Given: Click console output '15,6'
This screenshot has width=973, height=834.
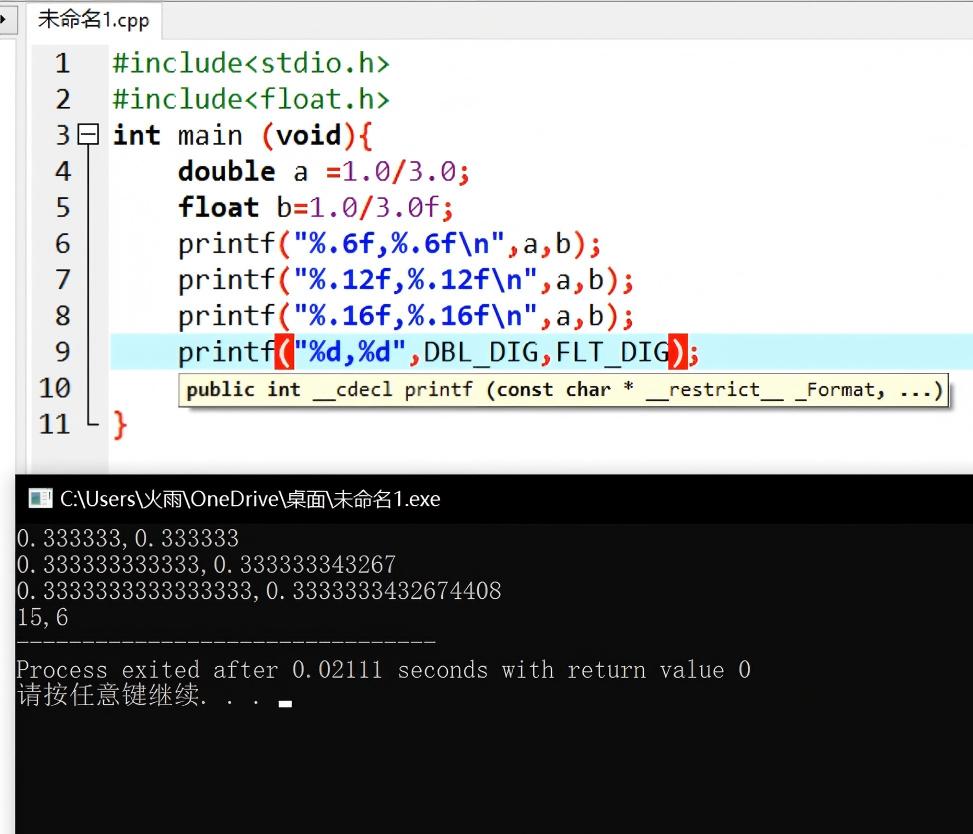Looking at the screenshot, I should click(42, 617).
